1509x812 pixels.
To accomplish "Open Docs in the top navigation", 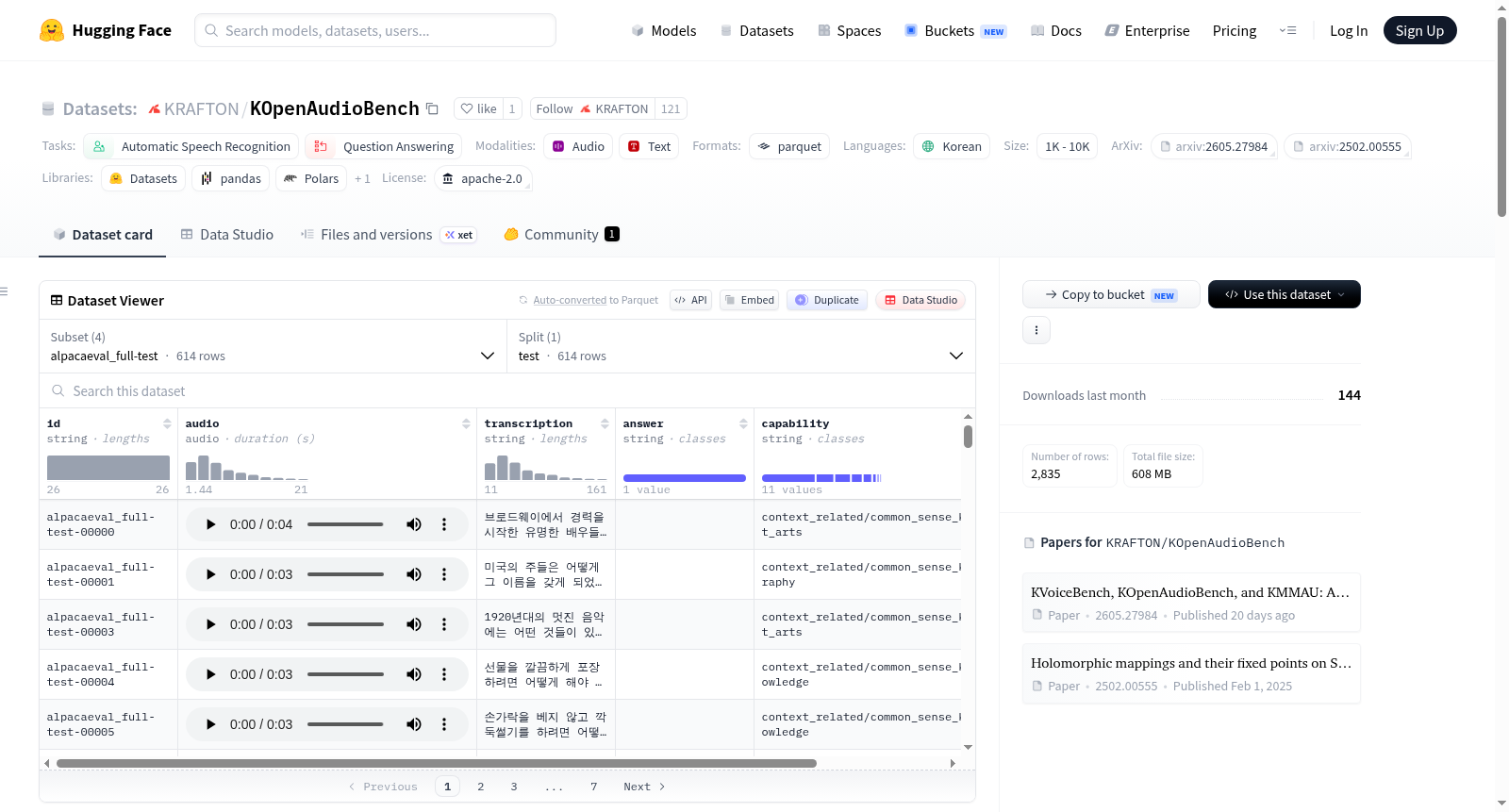I will (1055, 30).
